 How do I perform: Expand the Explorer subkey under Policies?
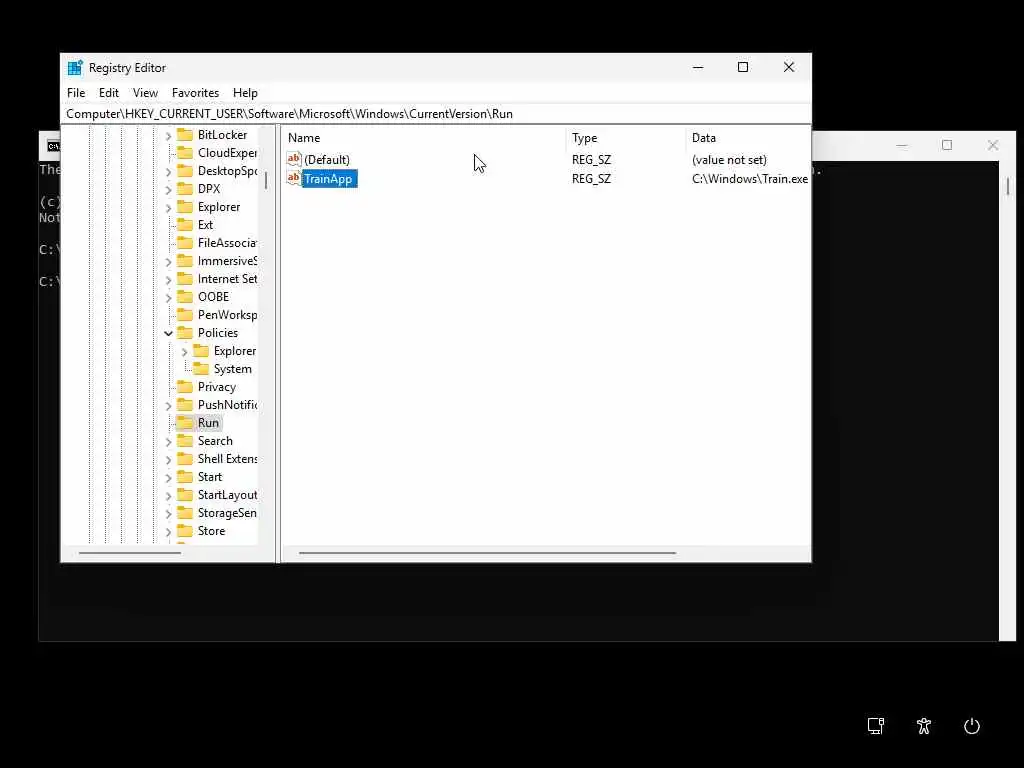coord(184,351)
